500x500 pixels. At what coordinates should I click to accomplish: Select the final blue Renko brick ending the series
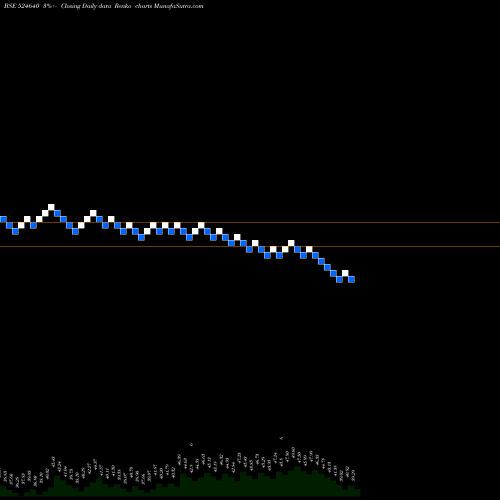pos(351,279)
